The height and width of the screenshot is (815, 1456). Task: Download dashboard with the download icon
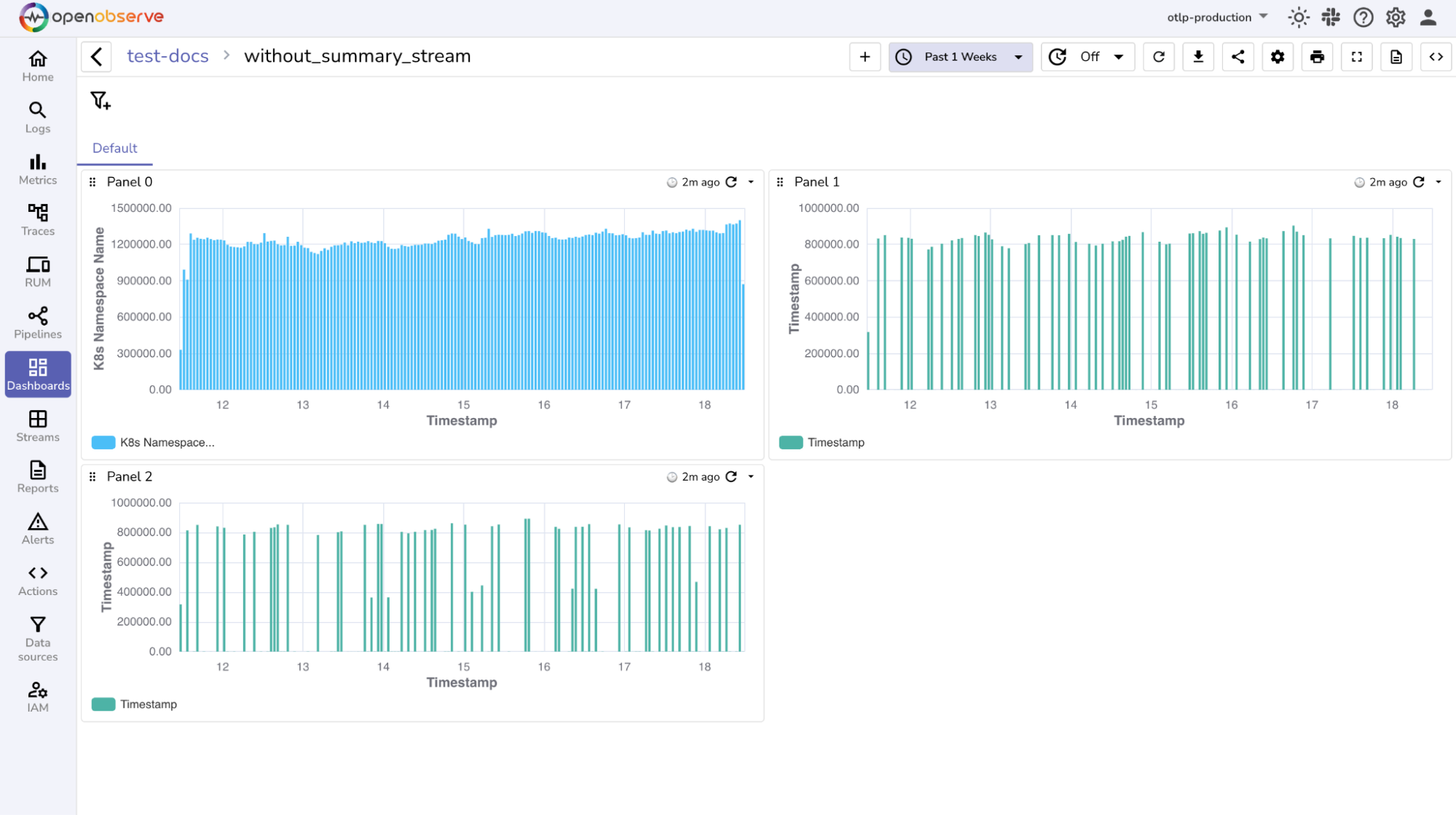pos(1197,57)
